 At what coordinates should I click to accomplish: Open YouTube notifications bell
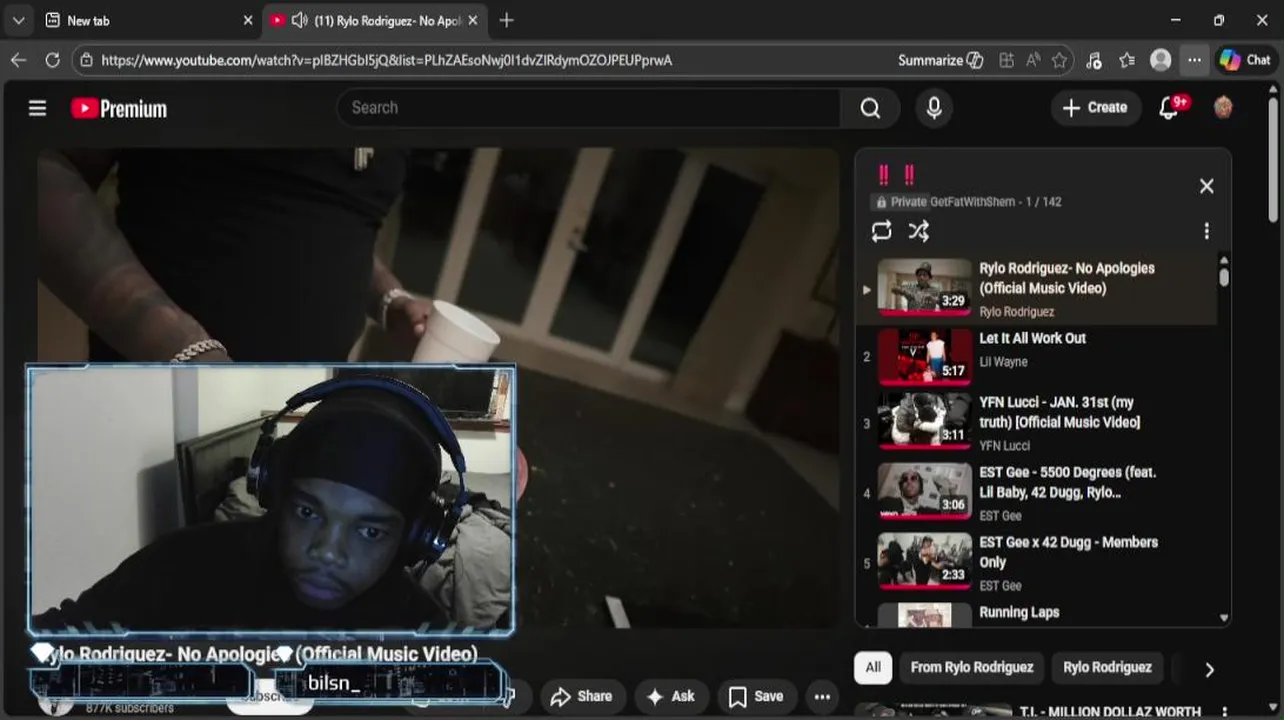(1169, 108)
